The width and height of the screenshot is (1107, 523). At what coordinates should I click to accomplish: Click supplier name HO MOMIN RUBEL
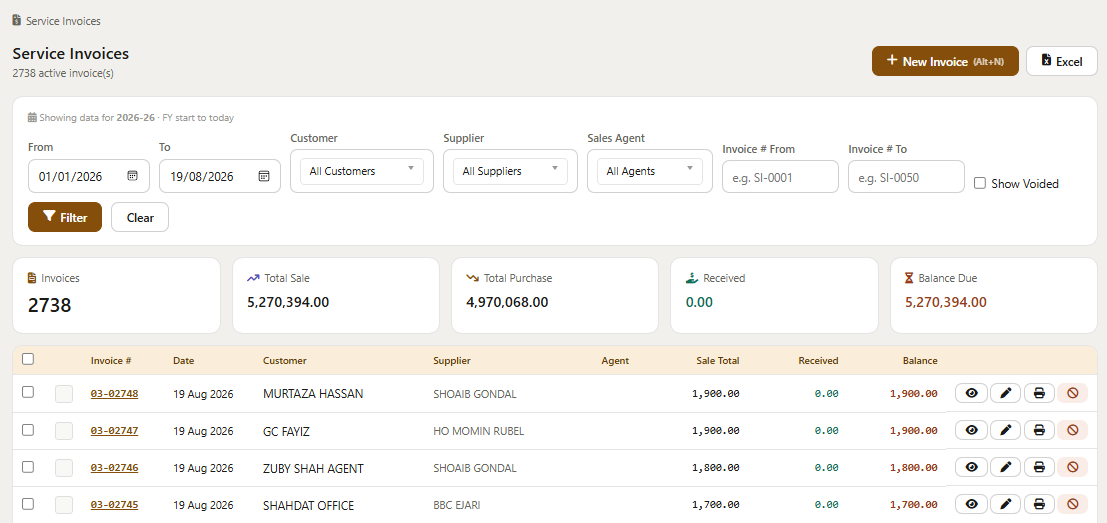479,431
